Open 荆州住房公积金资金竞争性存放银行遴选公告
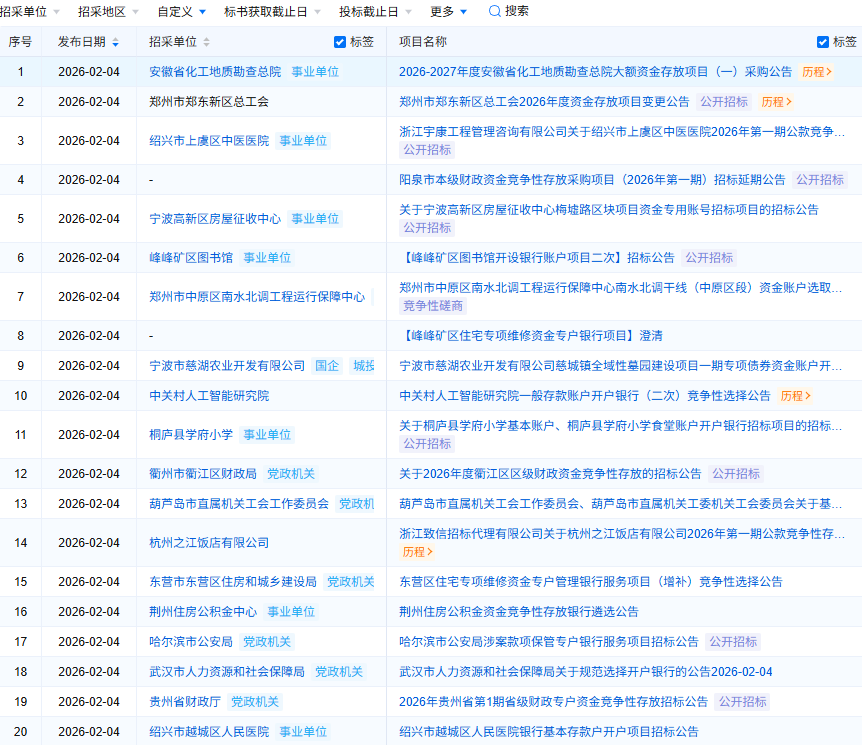This screenshot has width=862, height=745. 518,612
